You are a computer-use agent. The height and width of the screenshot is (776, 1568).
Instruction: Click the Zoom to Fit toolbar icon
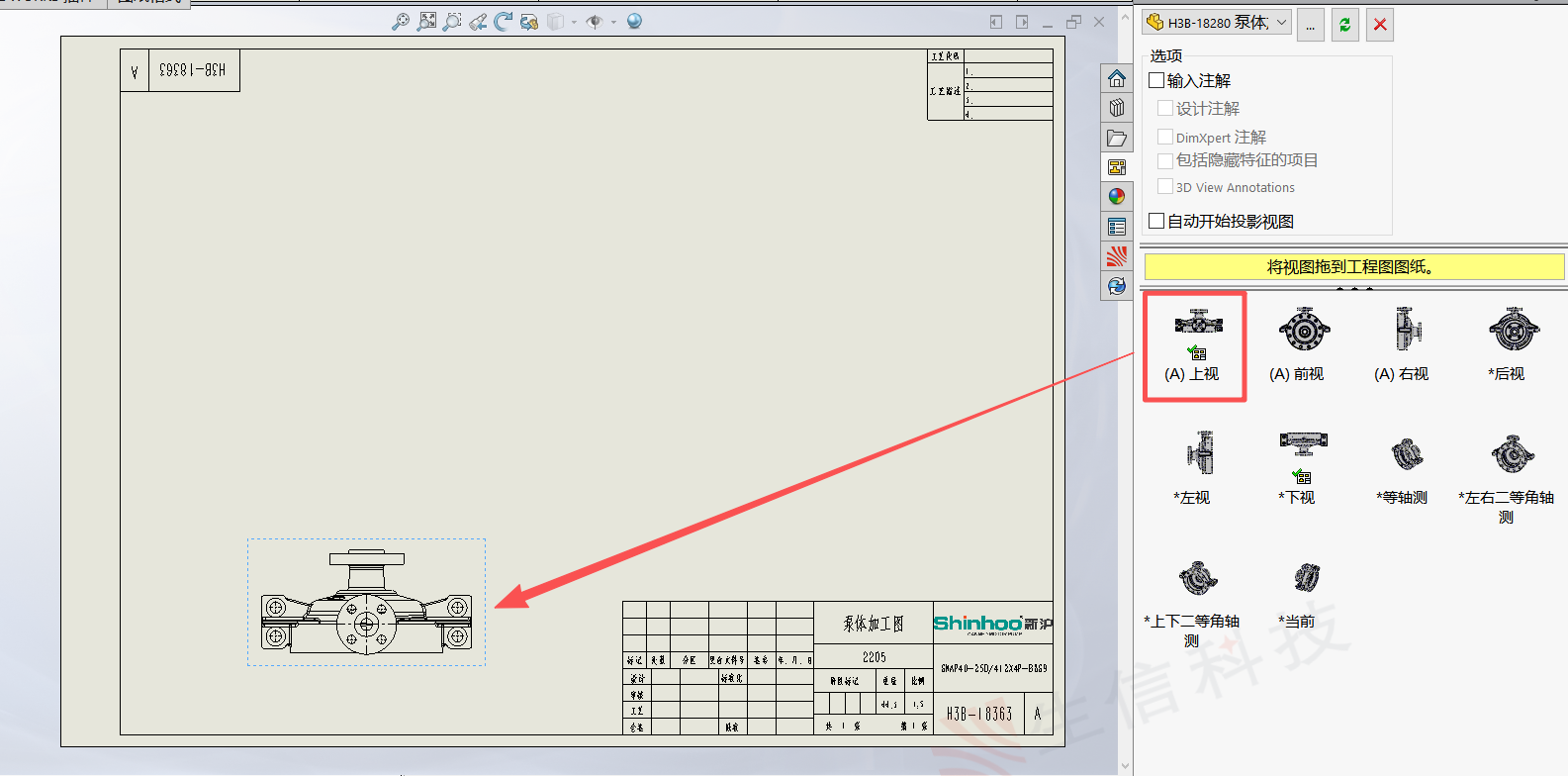pos(426,21)
